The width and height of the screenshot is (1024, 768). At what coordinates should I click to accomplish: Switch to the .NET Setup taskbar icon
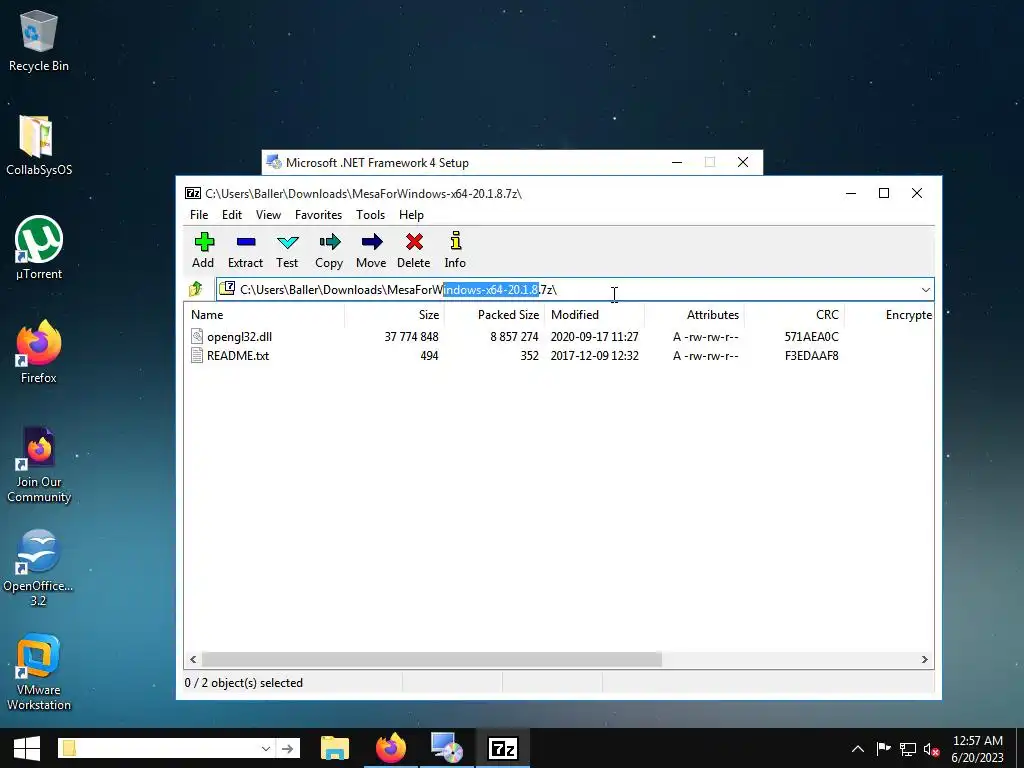447,748
